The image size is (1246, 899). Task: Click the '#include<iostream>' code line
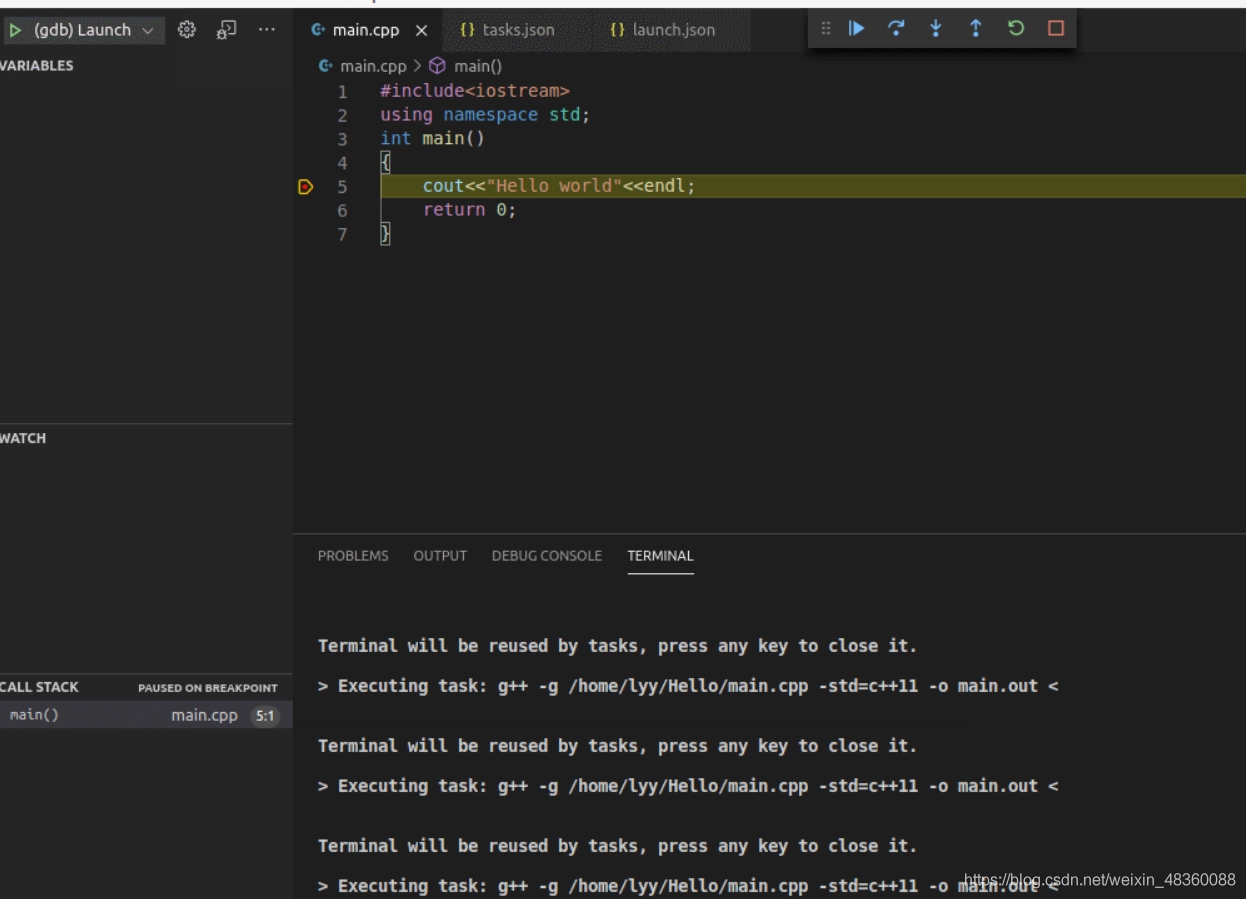click(x=475, y=91)
